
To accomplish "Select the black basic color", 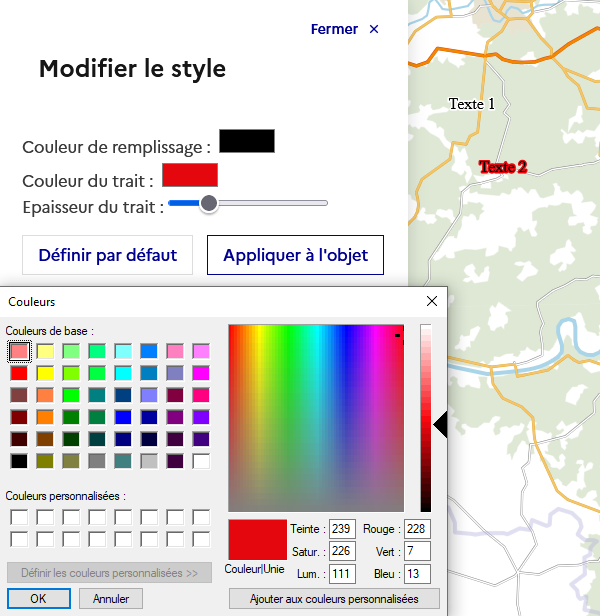I will tap(19, 461).
